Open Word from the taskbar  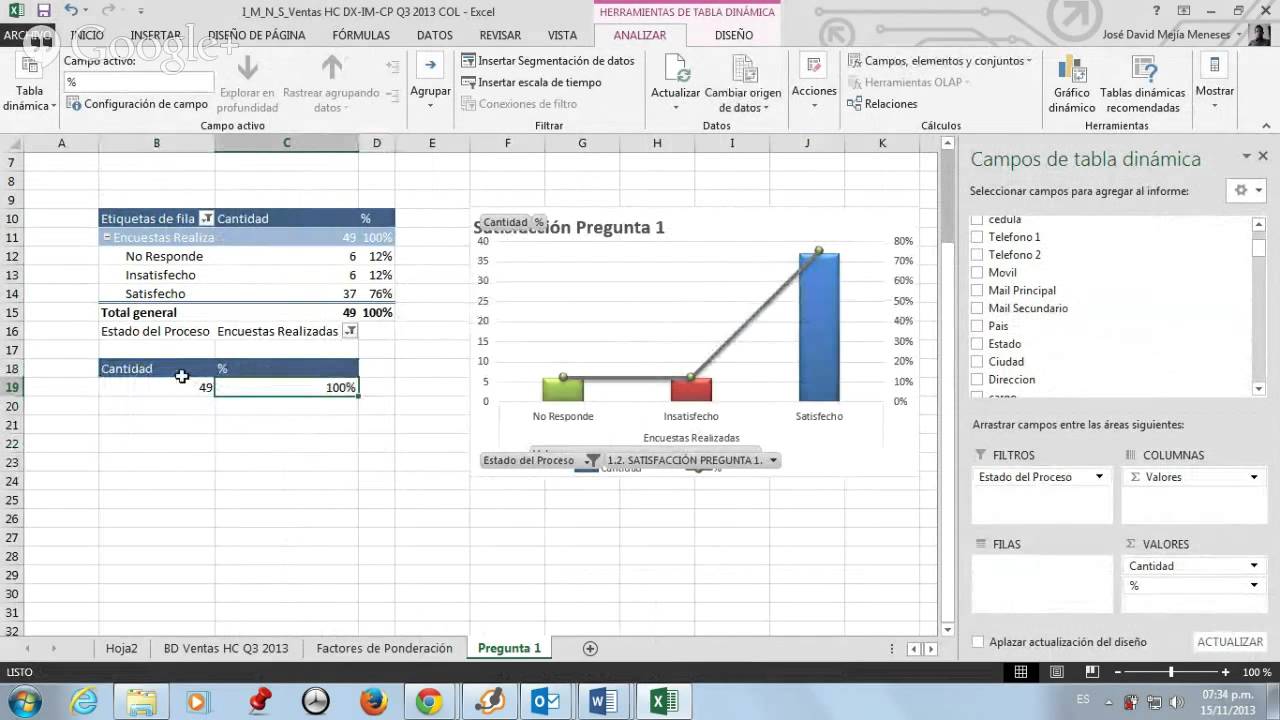point(603,702)
